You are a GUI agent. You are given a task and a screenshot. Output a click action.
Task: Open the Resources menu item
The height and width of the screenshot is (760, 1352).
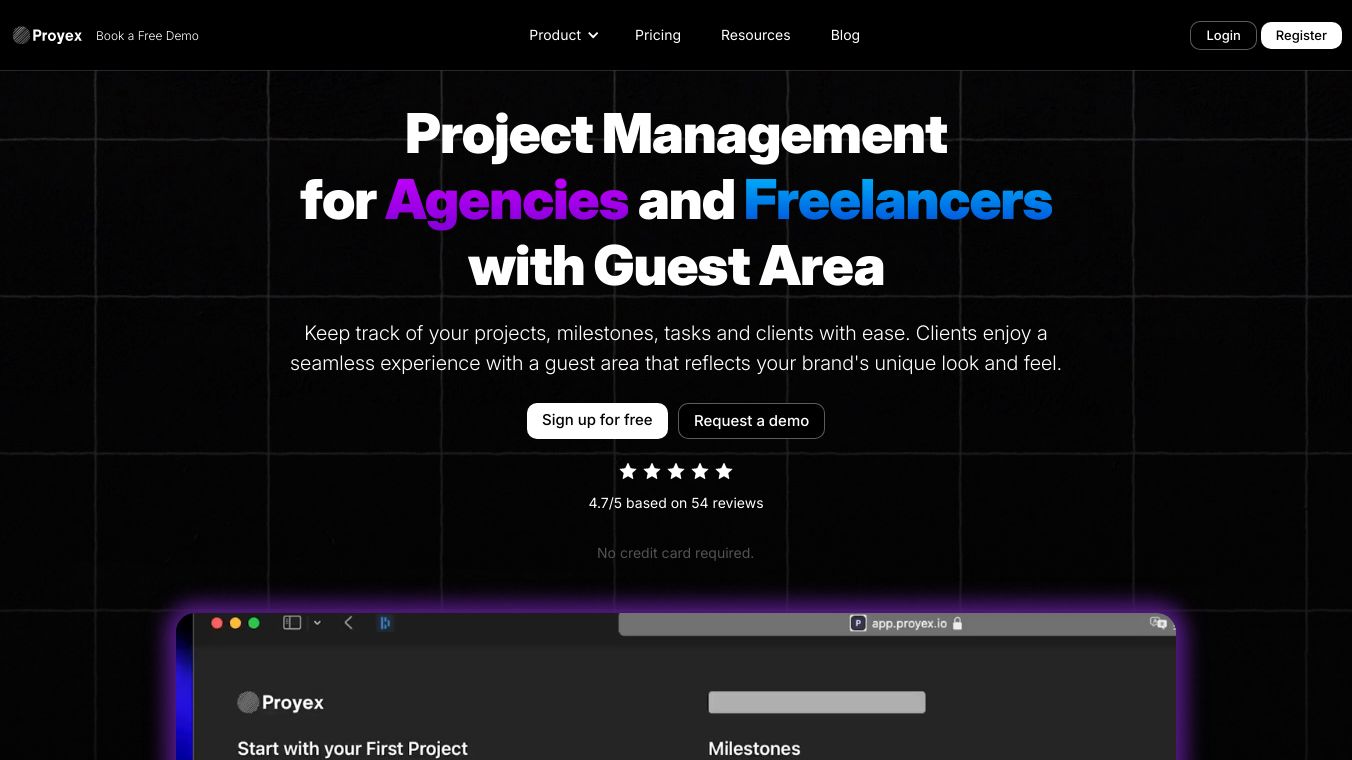tap(756, 35)
